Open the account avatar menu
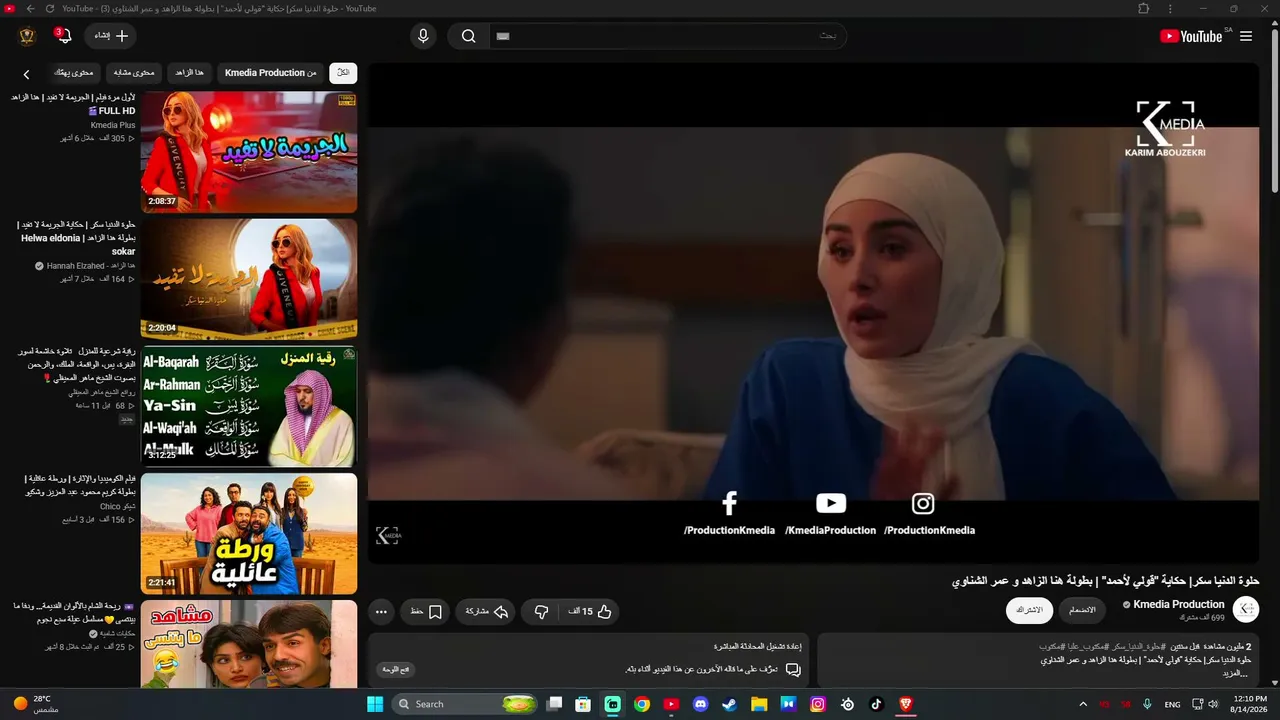 pos(27,36)
